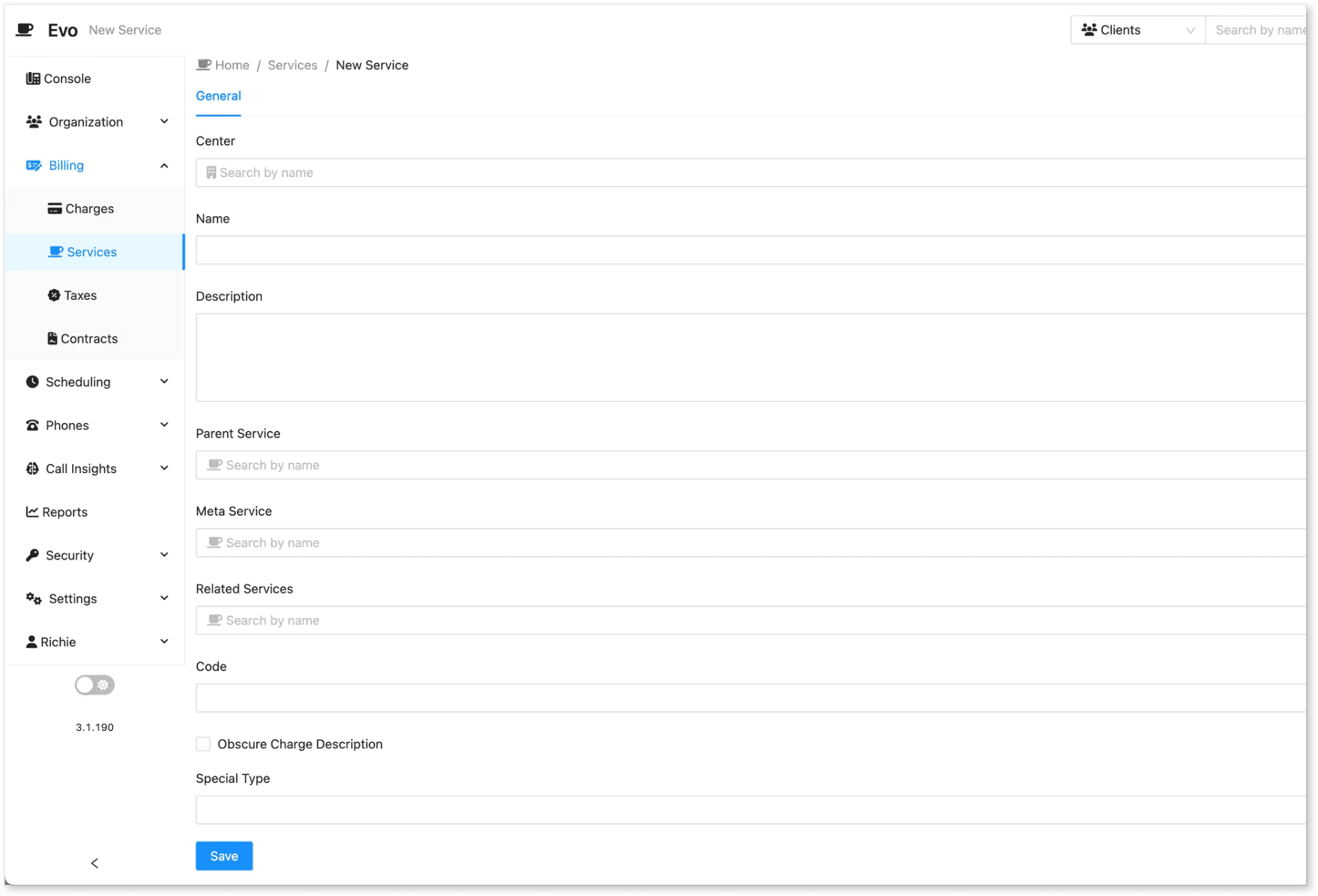Click the New Service breadcrumb text
The image size is (1318, 896).
pos(372,65)
